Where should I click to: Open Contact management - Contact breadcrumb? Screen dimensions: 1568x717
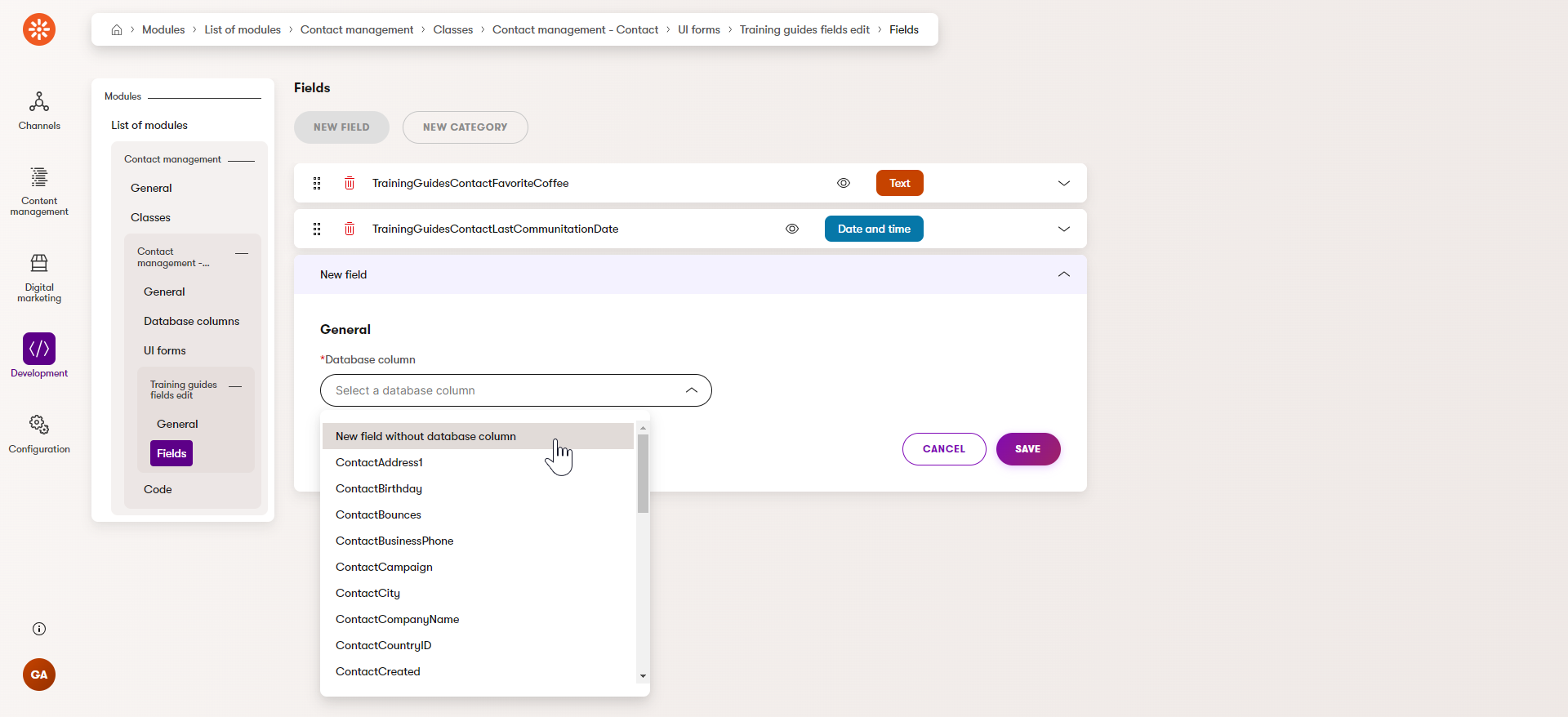coord(575,29)
